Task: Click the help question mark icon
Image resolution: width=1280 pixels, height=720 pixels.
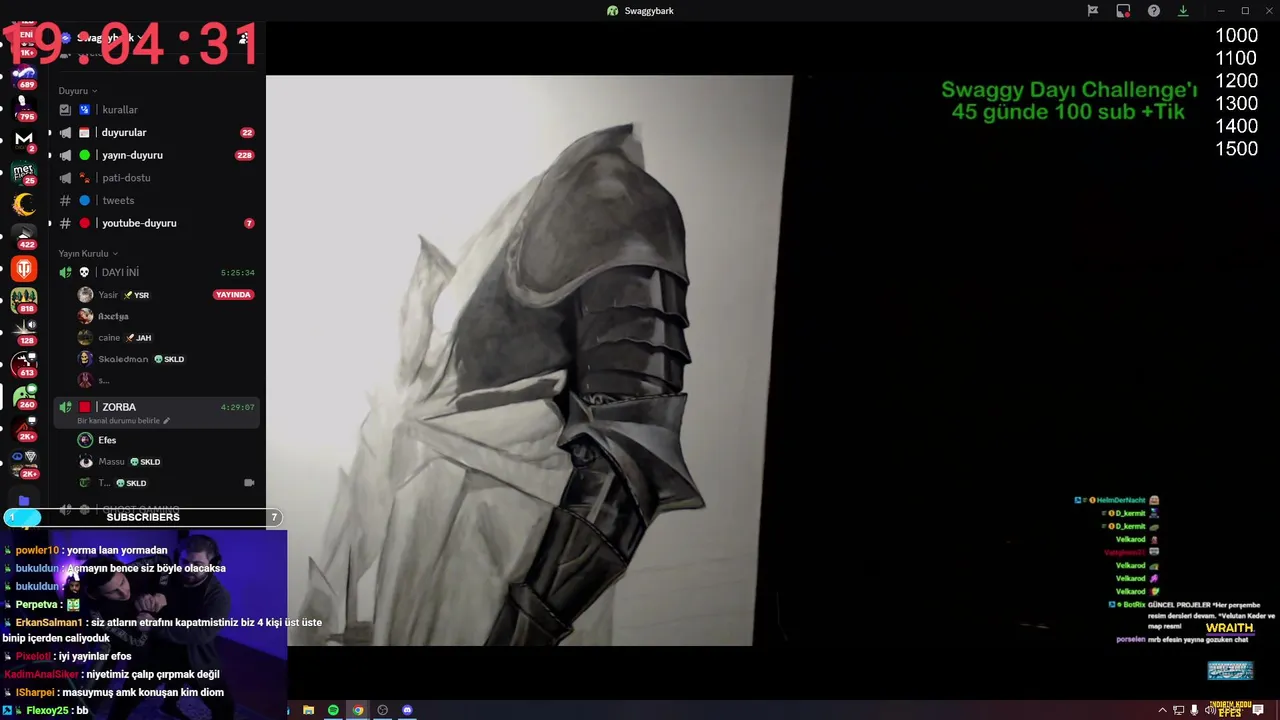Action: (1154, 11)
